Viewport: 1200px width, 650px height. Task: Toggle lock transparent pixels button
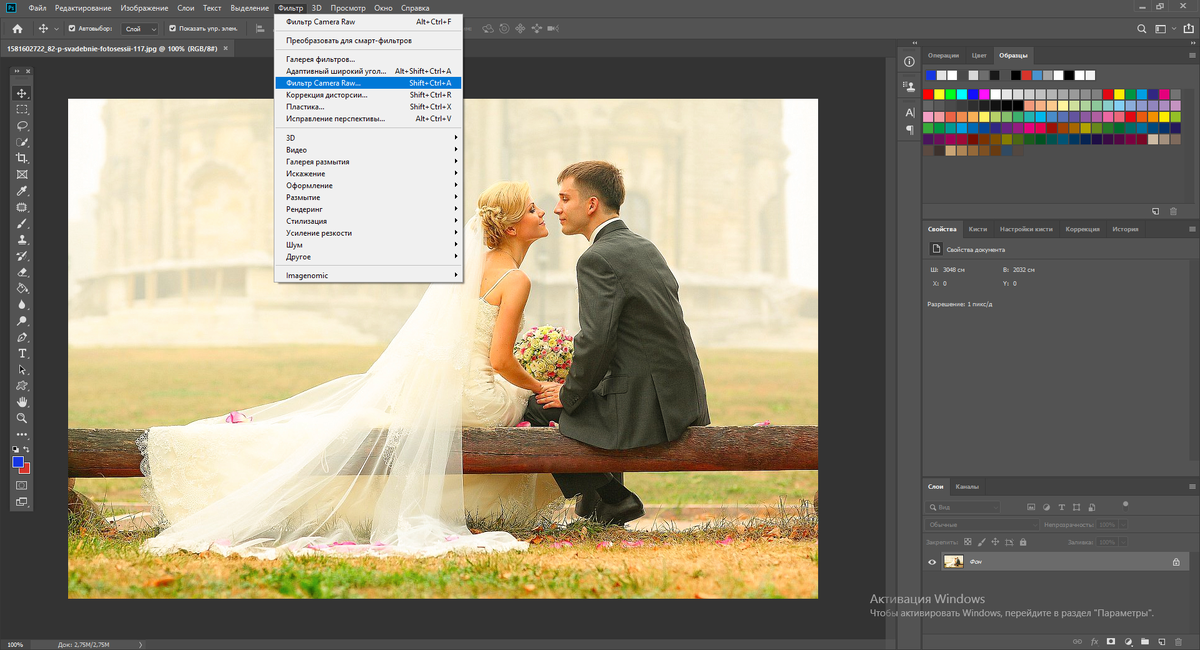click(x=966, y=542)
